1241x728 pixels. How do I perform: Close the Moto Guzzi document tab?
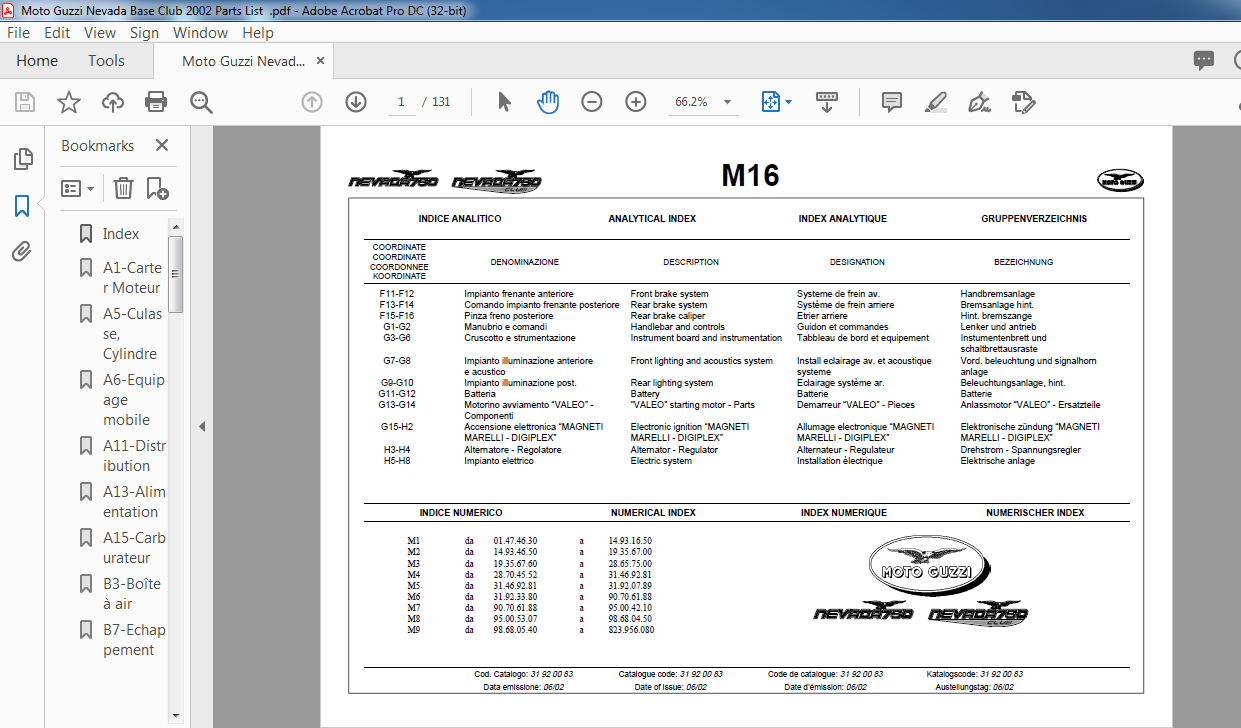point(321,61)
